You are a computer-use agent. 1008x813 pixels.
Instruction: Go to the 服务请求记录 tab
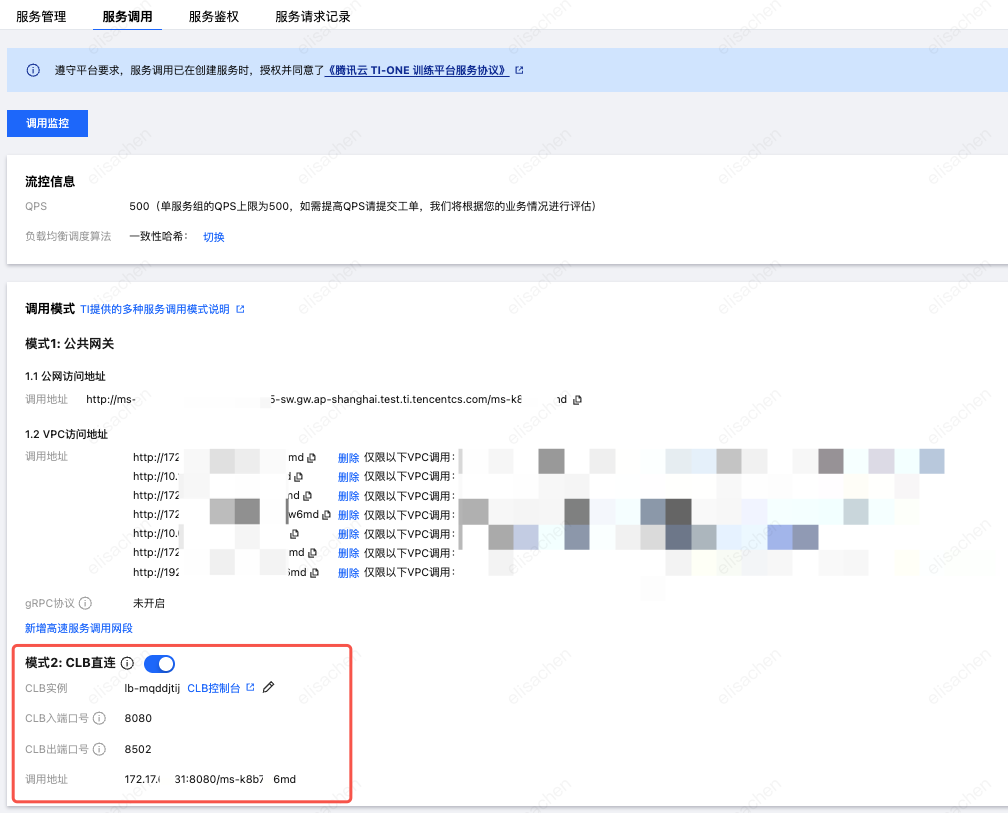[312, 17]
